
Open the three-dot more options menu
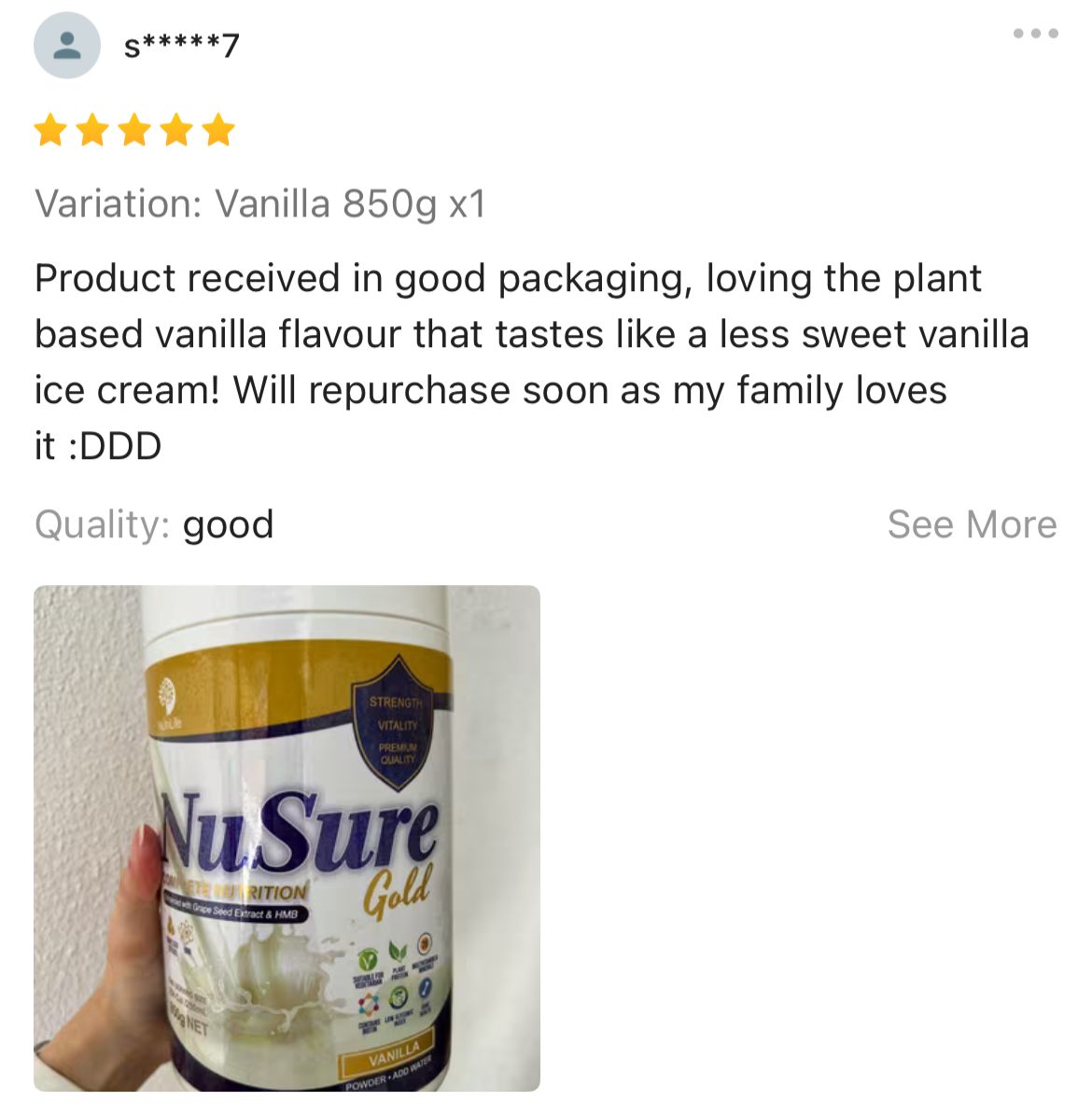1036,34
